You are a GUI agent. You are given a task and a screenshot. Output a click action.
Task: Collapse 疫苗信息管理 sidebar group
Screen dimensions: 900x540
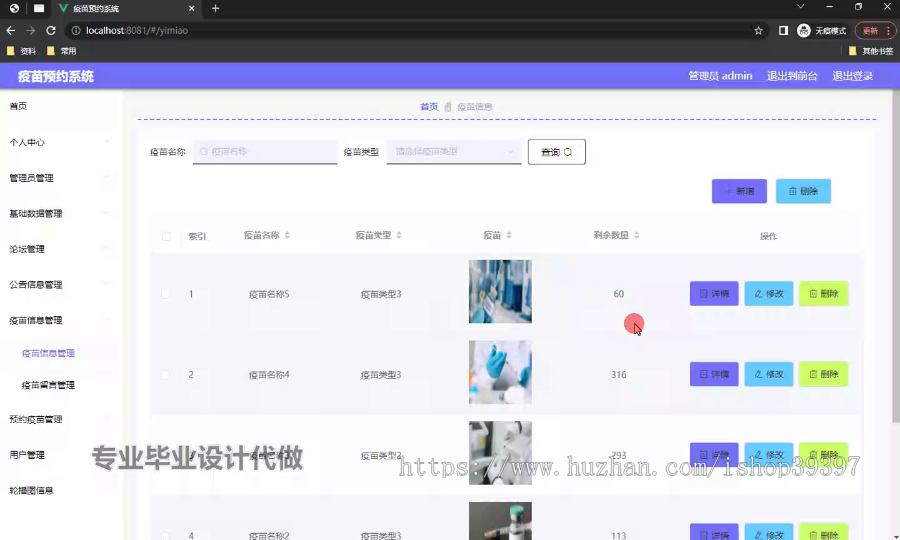click(x=59, y=320)
